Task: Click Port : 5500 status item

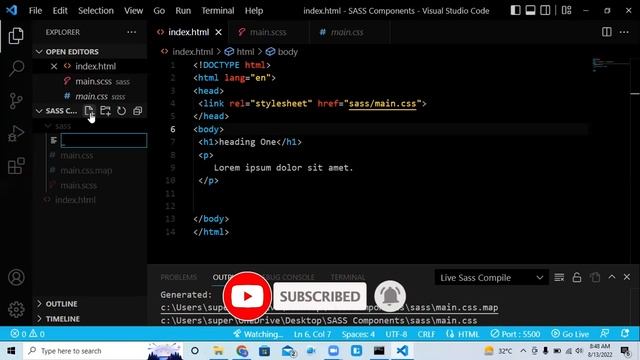Action: tap(516, 334)
